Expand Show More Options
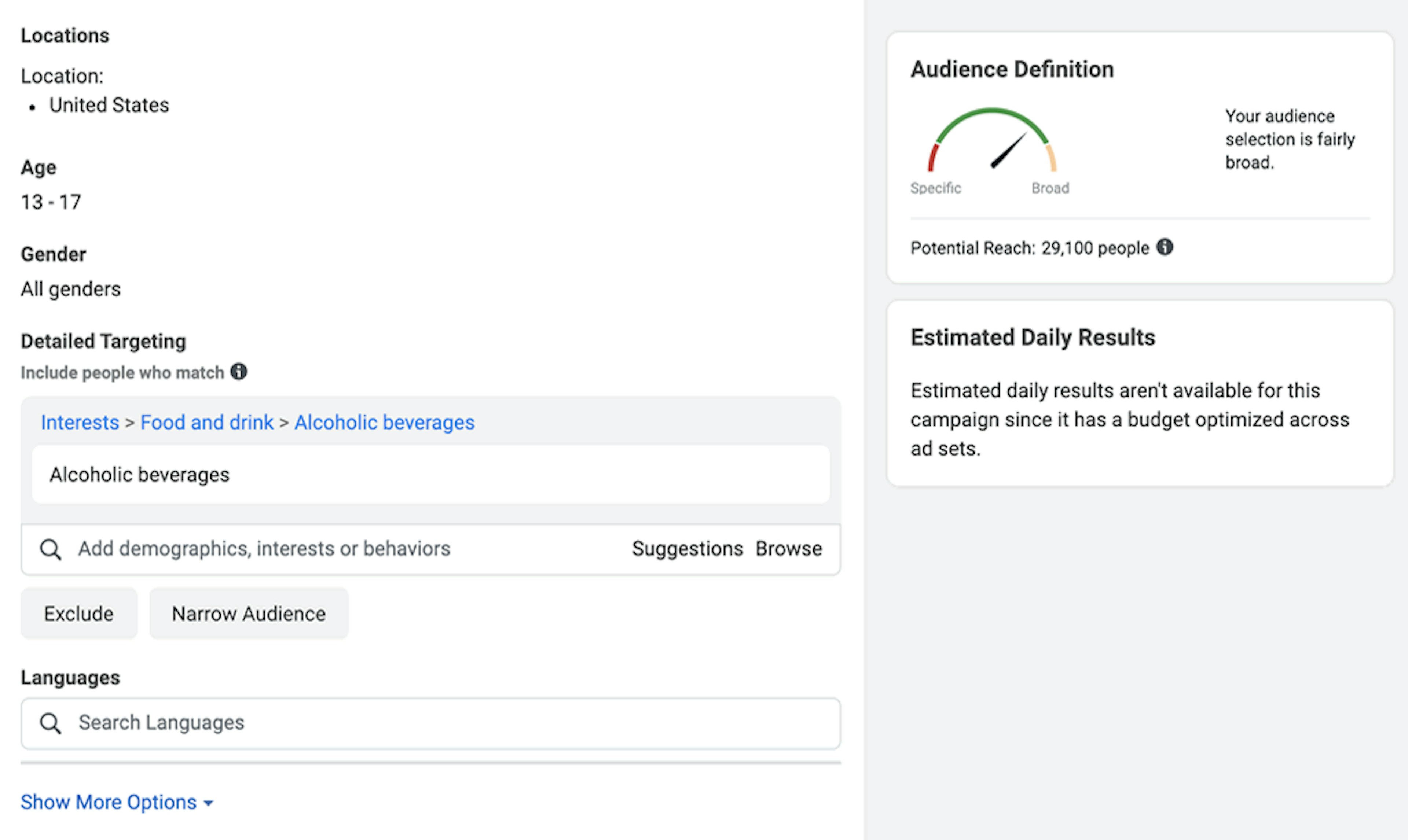Screen dimensions: 1408x840 click(x=117, y=802)
